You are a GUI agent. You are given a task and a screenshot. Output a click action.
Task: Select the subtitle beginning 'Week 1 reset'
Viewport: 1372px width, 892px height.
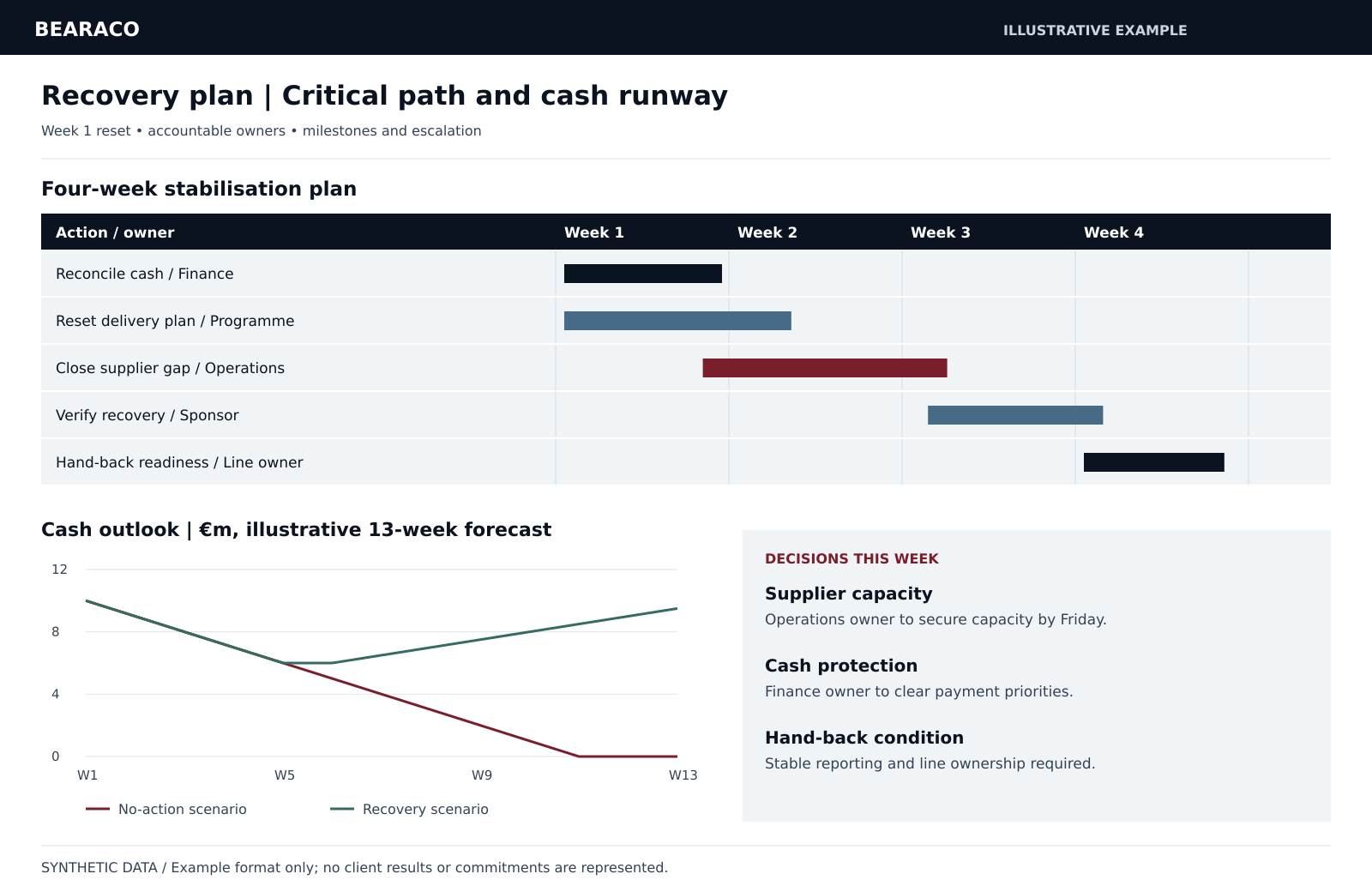262,131
